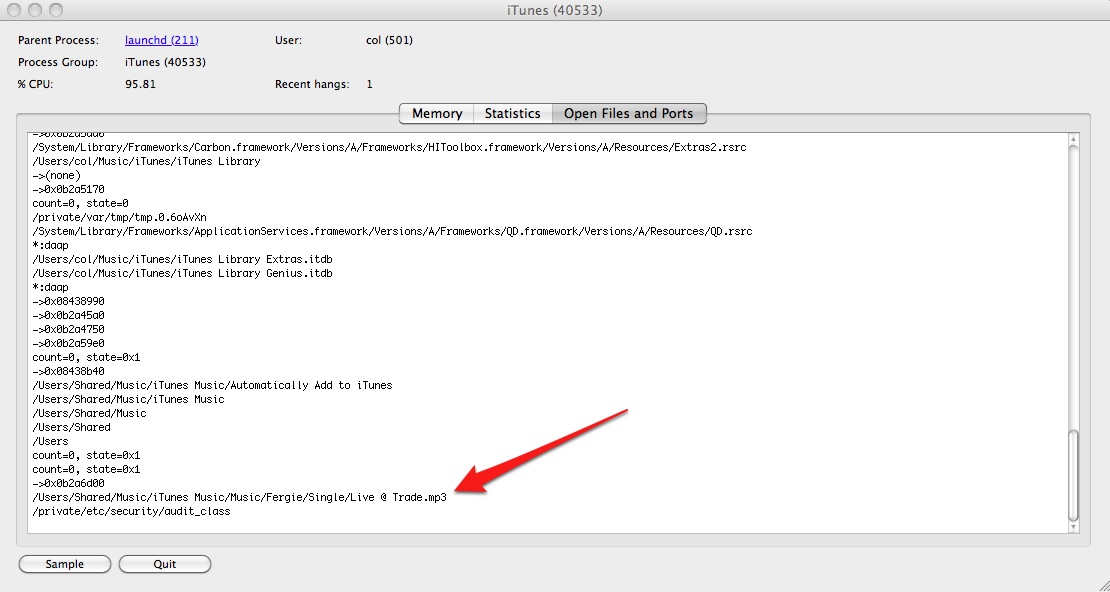Select the Open Files and Ports tab
The image size is (1110, 592).
click(629, 113)
